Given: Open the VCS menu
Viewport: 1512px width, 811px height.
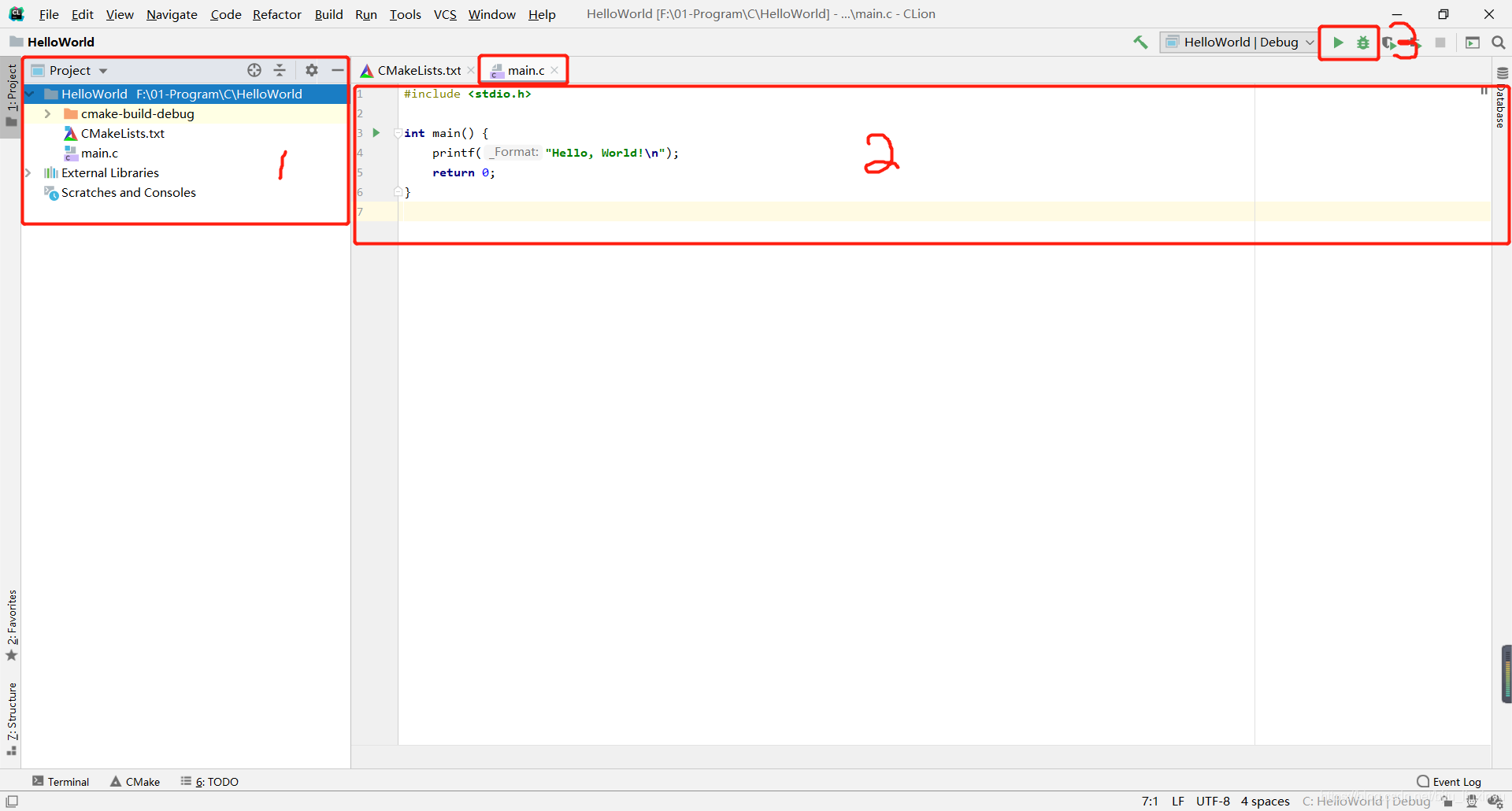Looking at the screenshot, I should coord(445,14).
